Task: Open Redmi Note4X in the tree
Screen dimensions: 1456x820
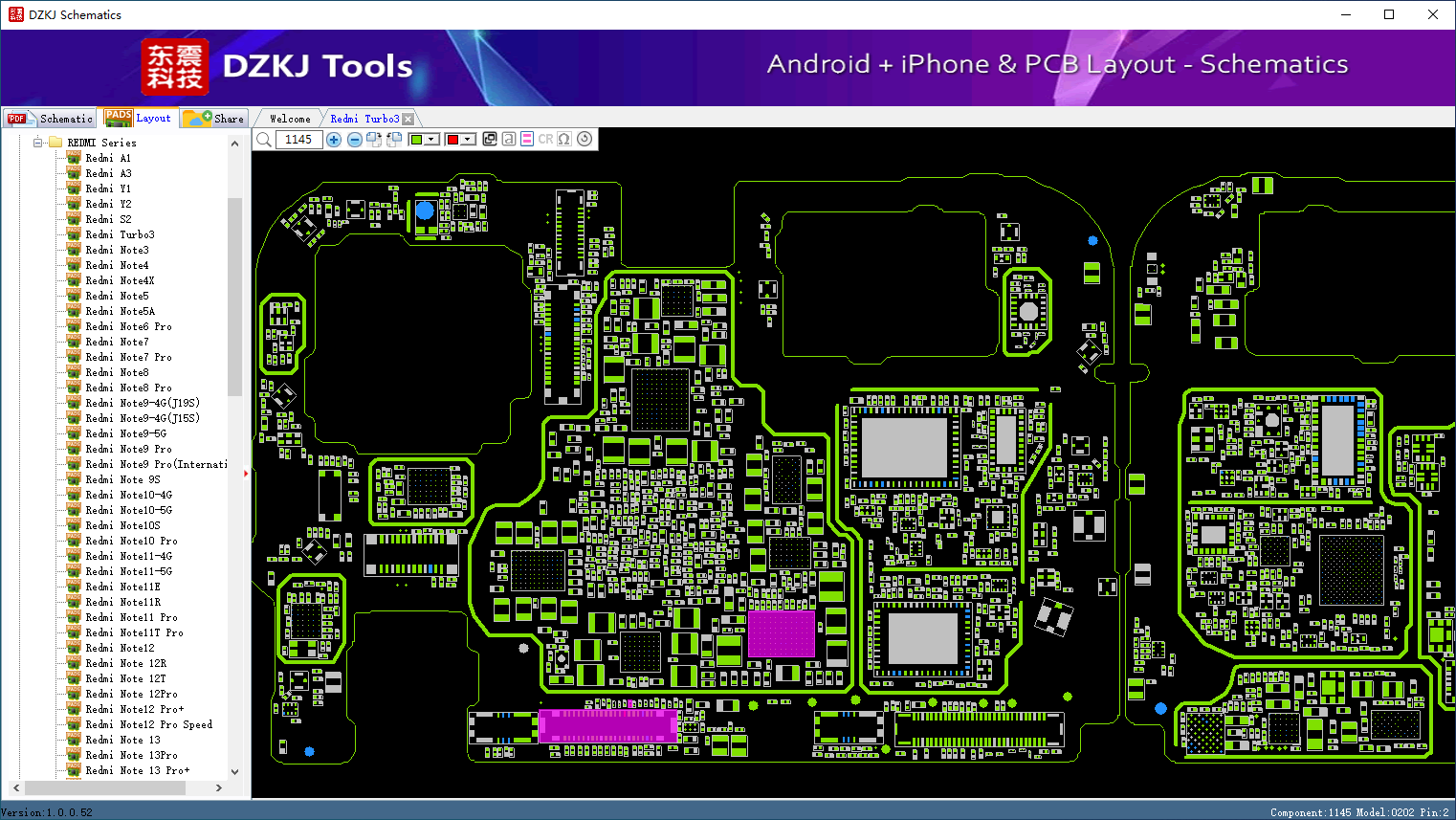Action: 120,280
